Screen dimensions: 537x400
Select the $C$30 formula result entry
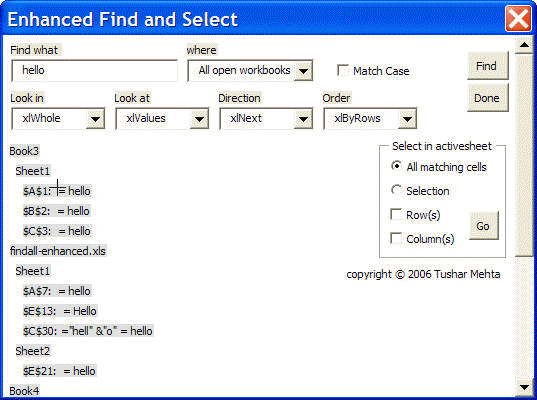click(88, 331)
